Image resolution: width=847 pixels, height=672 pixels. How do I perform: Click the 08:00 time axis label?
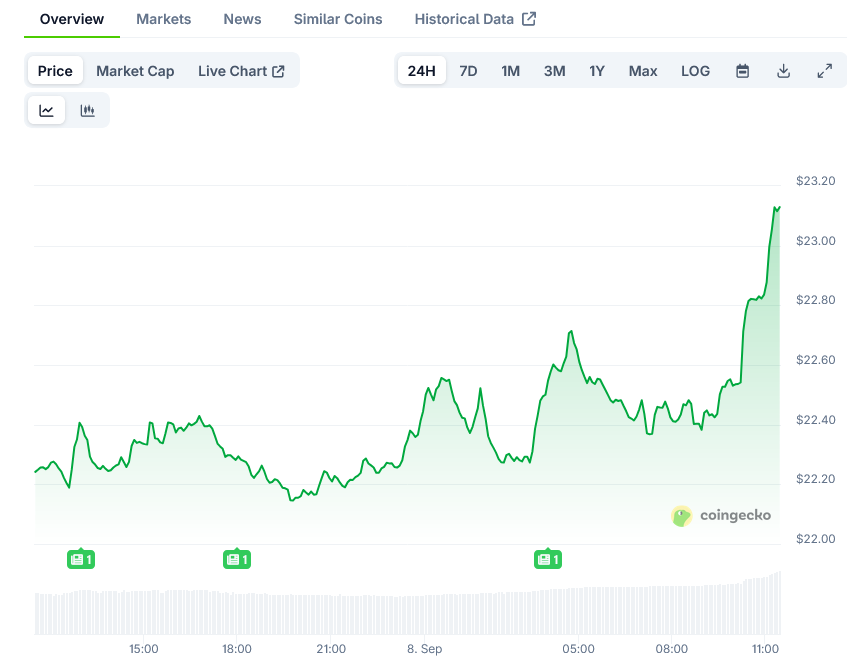(x=672, y=649)
